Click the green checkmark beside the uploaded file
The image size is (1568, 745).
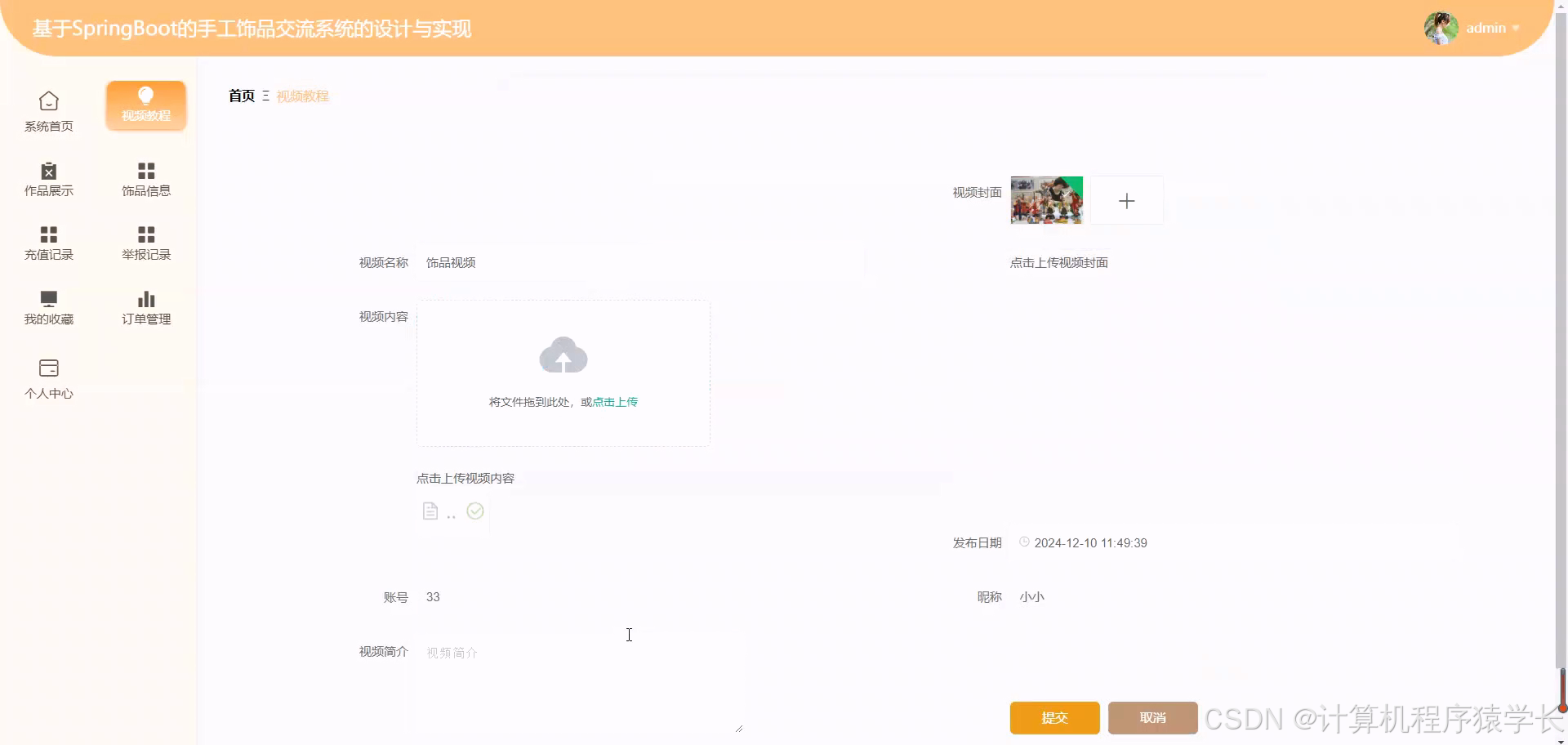click(x=475, y=511)
